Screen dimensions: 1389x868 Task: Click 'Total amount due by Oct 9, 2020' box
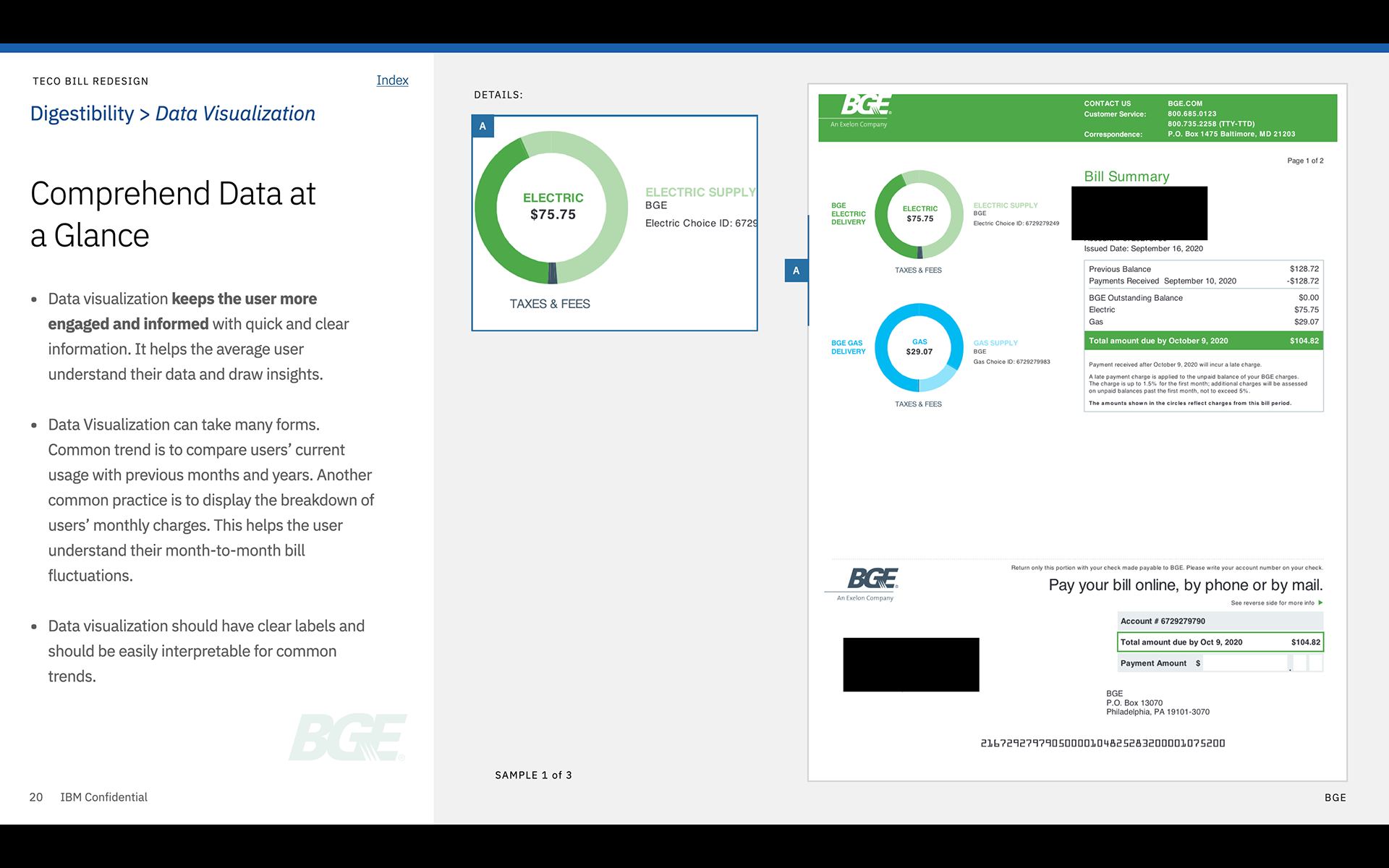[x=1220, y=642]
